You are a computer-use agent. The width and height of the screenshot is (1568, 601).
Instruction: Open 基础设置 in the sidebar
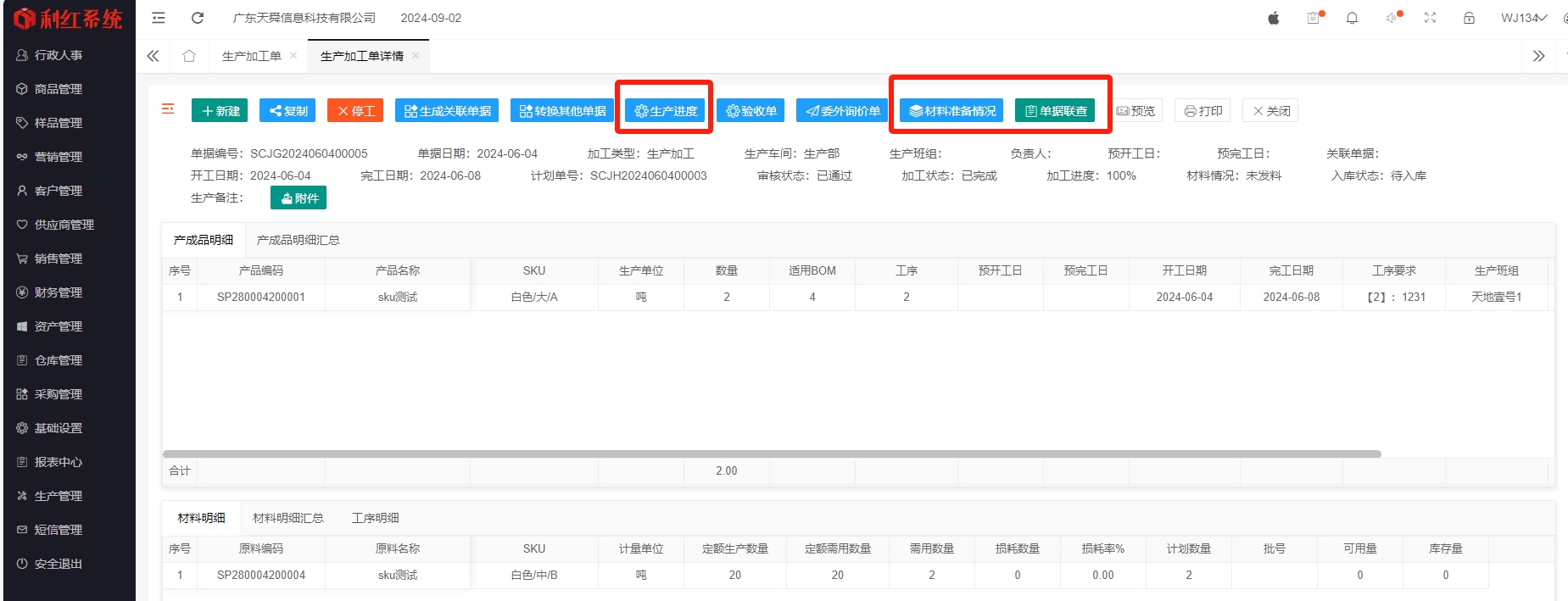point(70,428)
